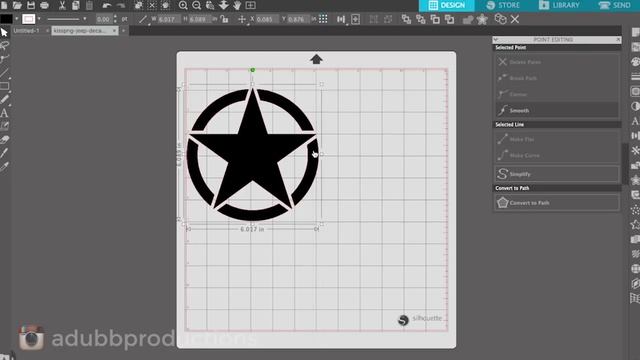Image resolution: width=640 pixels, height=360 pixels.
Task: Click the height H value field
Action: [x=200, y=19]
